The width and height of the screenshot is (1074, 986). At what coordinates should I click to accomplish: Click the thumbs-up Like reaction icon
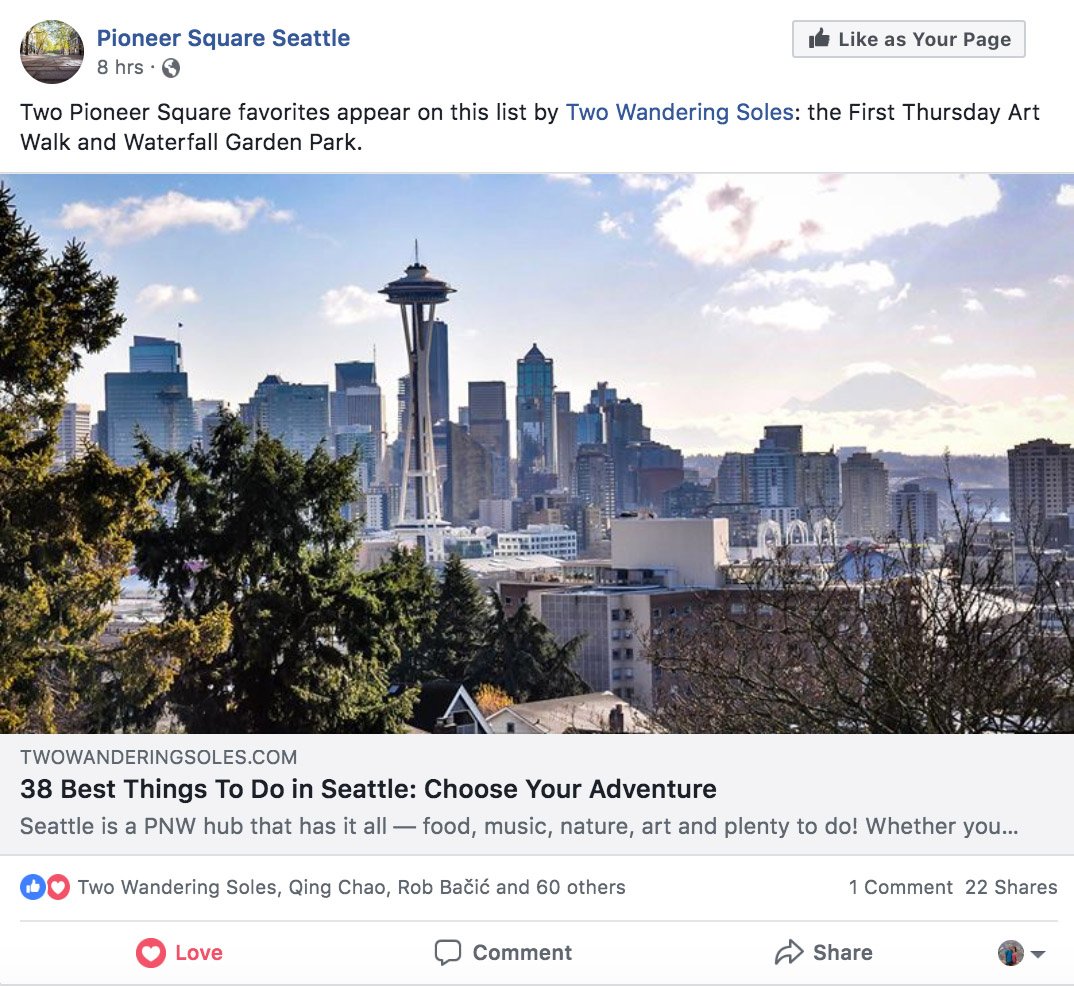click(32, 887)
